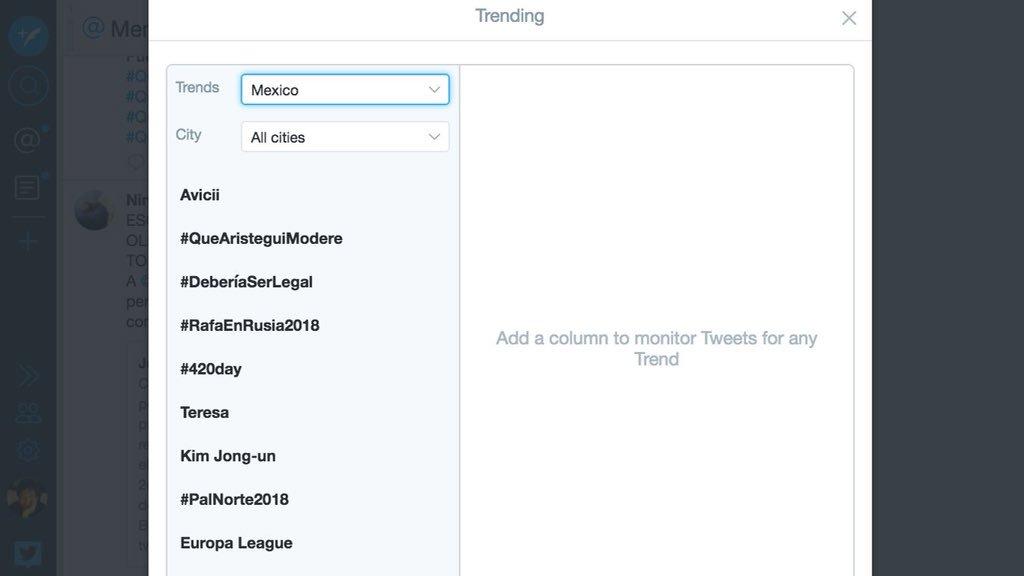Viewport: 1024px width, 576px height.
Task: Select the #420day trend
Action: 211,369
